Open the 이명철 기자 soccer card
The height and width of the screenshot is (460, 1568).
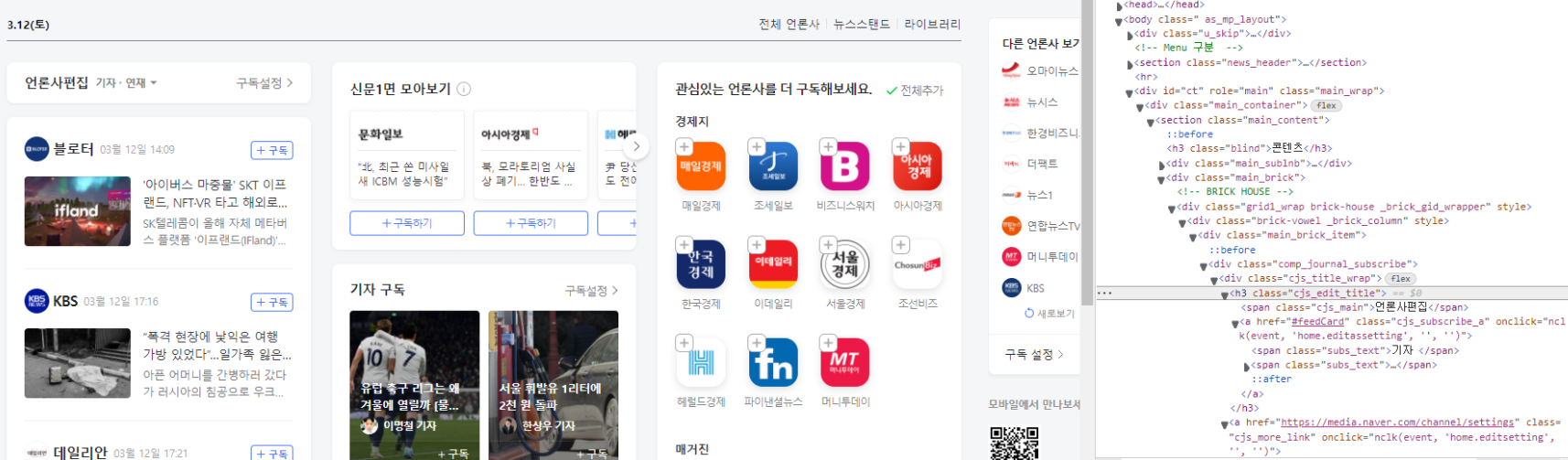pyautogui.click(x=414, y=385)
